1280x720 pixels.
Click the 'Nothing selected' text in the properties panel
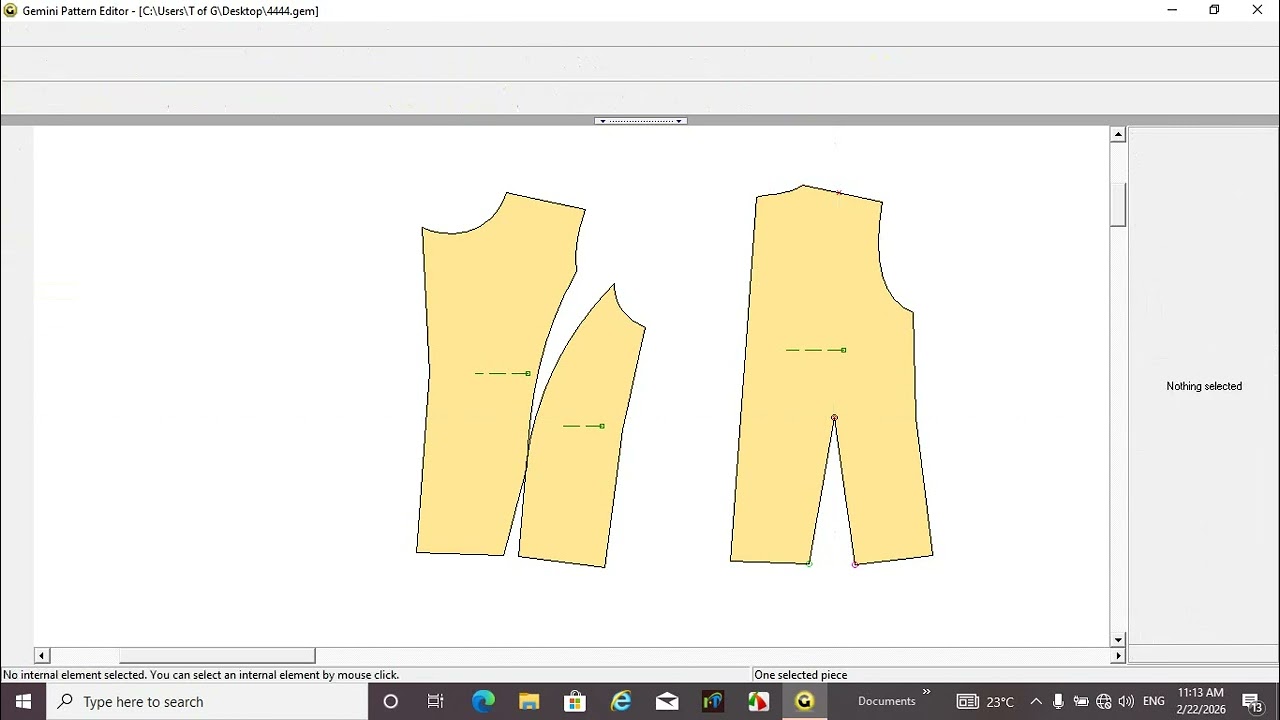click(x=1204, y=386)
